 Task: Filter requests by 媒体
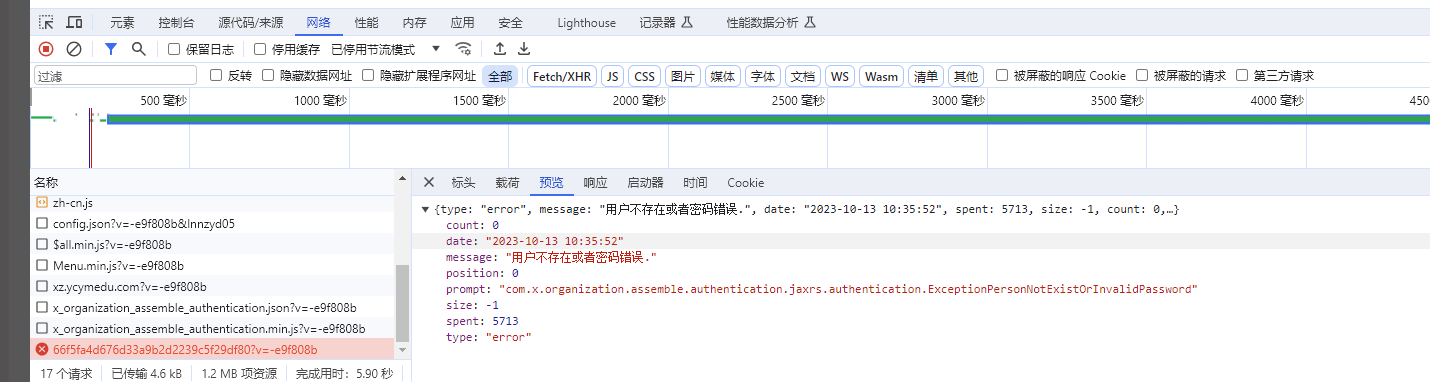click(722, 76)
